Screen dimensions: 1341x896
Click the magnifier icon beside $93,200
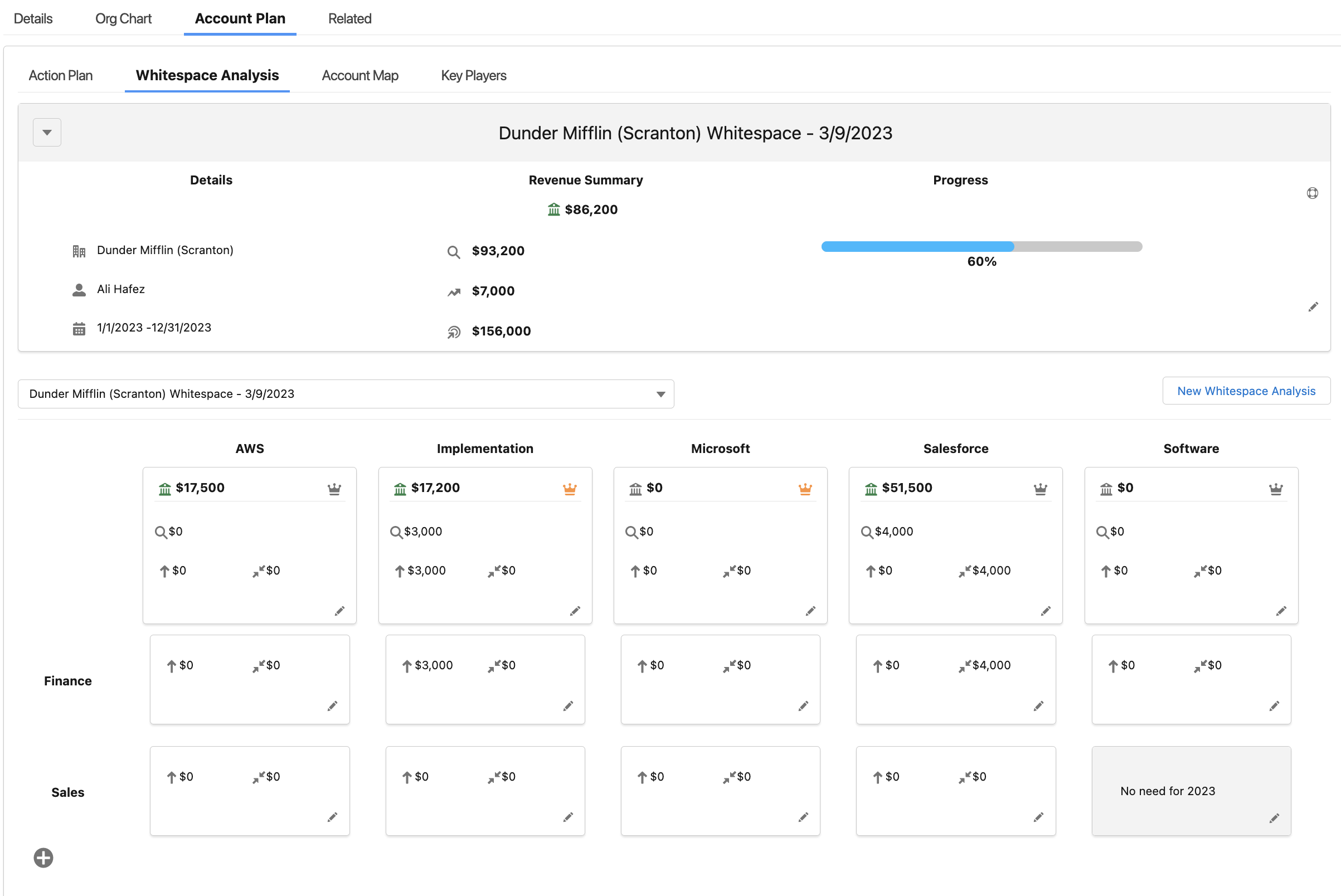tap(453, 252)
